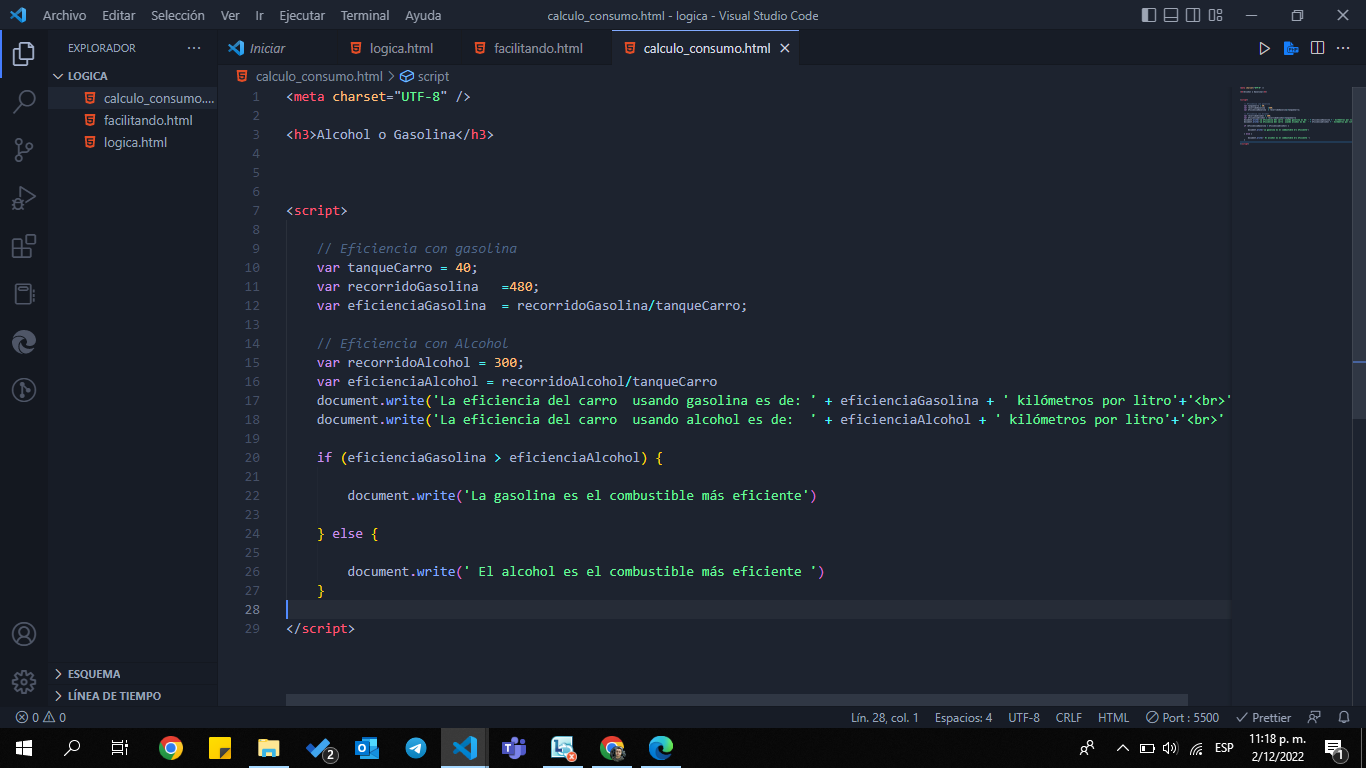The width and height of the screenshot is (1366, 768).
Task: Open Explorer panel more actions ellipsis
Action: [193, 48]
